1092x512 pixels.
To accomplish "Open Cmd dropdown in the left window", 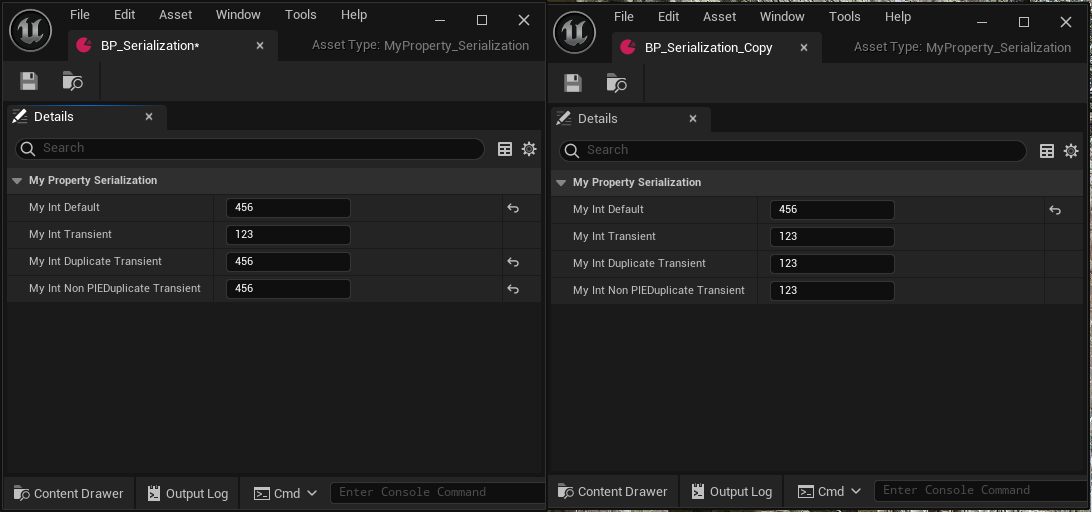I will click(x=286, y=493).
